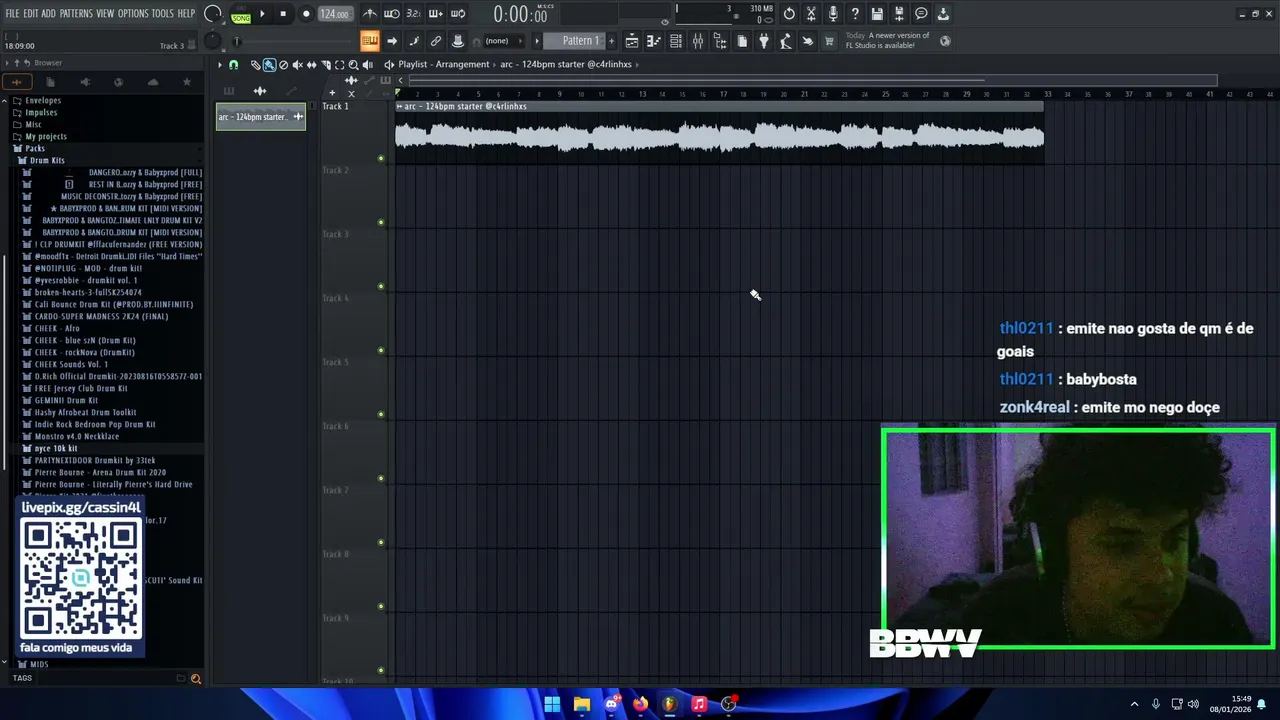Search browser with magnifier icon
The image size is (1280, 720).
tap(196, 679)
